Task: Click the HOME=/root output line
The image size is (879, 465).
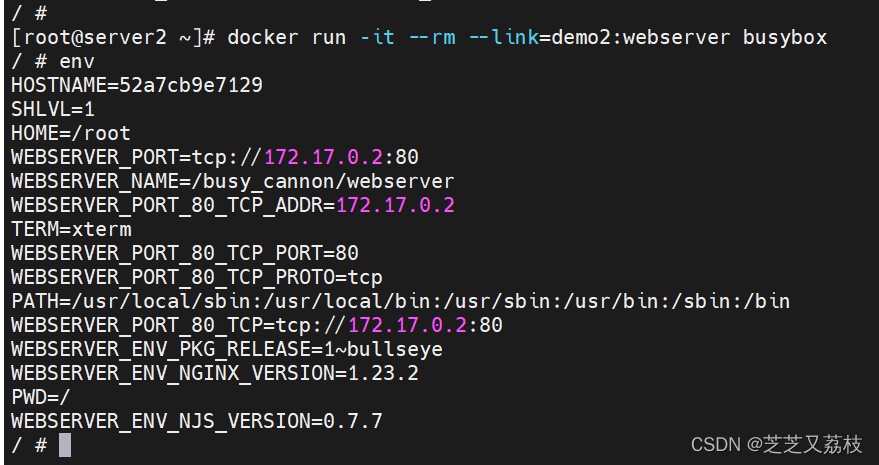Action: [71, 134]
